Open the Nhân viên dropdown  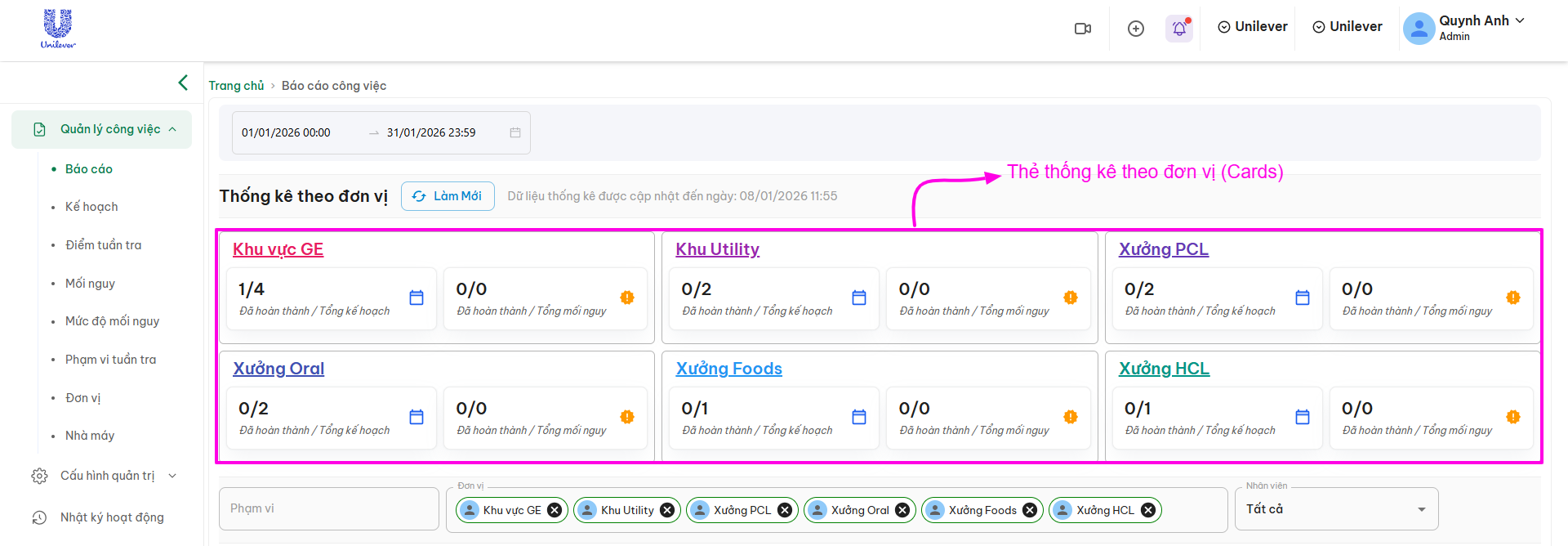[x=1336, y=509]
